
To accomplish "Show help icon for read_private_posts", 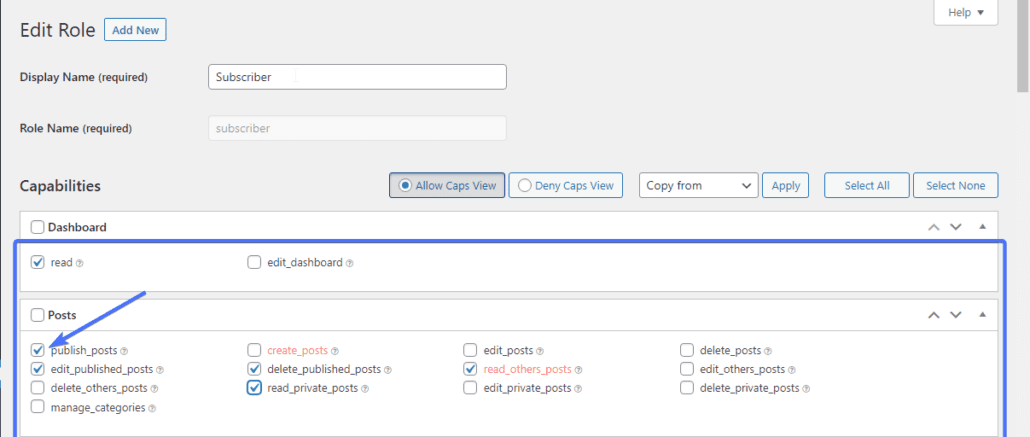I will pyautogui.click(x=365, y=389).
